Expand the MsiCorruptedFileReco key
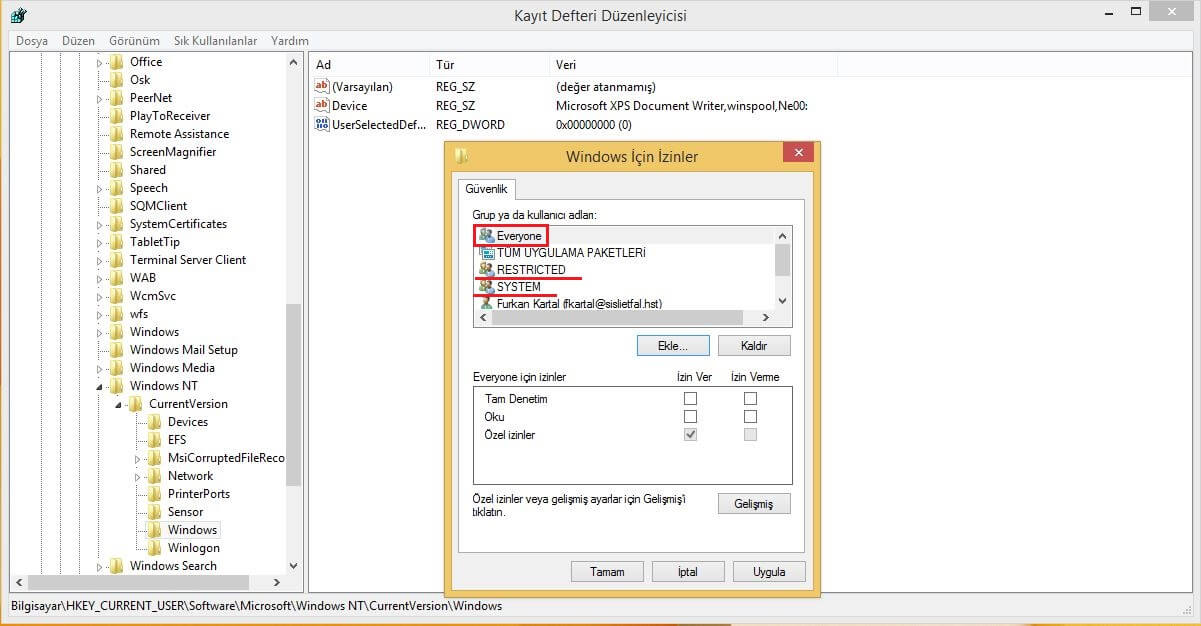The image size is (1201, 626). click(x=138, y=458)
